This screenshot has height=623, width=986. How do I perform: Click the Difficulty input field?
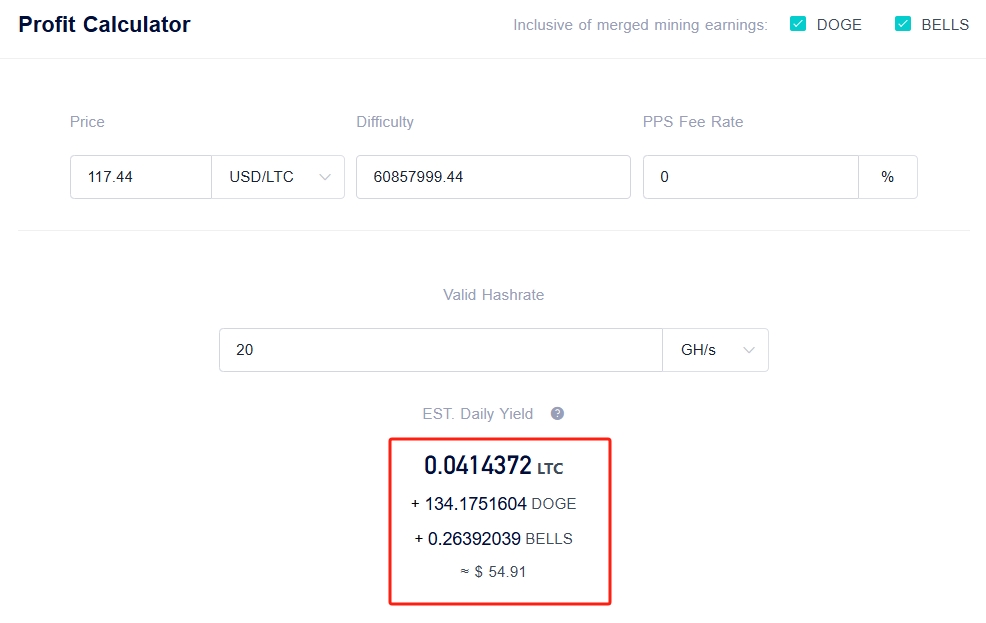point(493,177)
